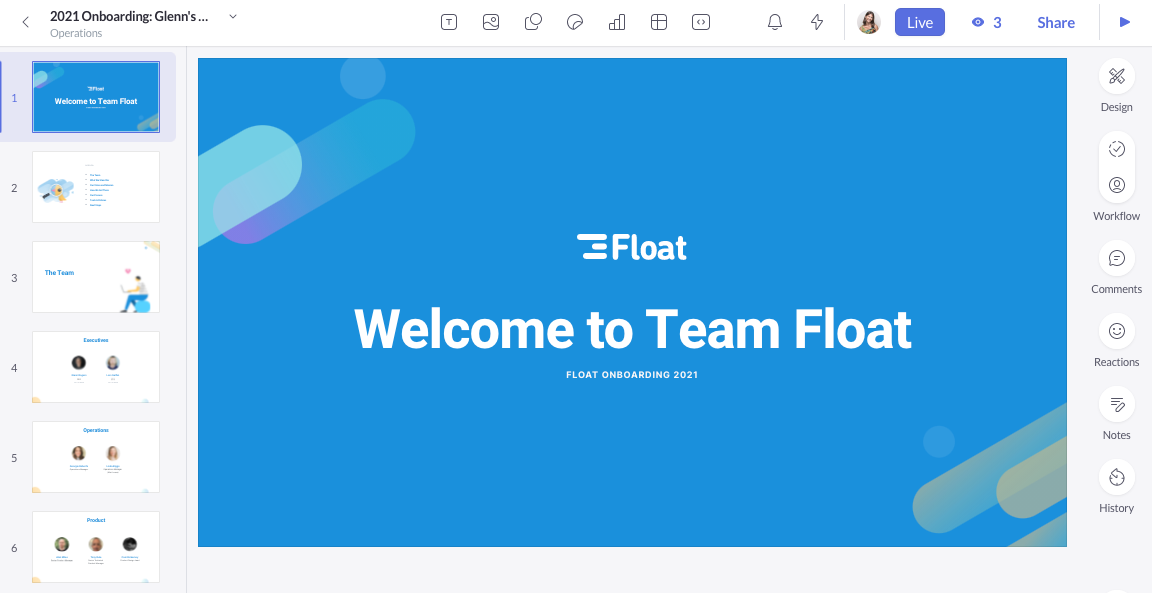Show the Reactions panel
This screenshot has height=593, width=1152.
(1116, 331)
